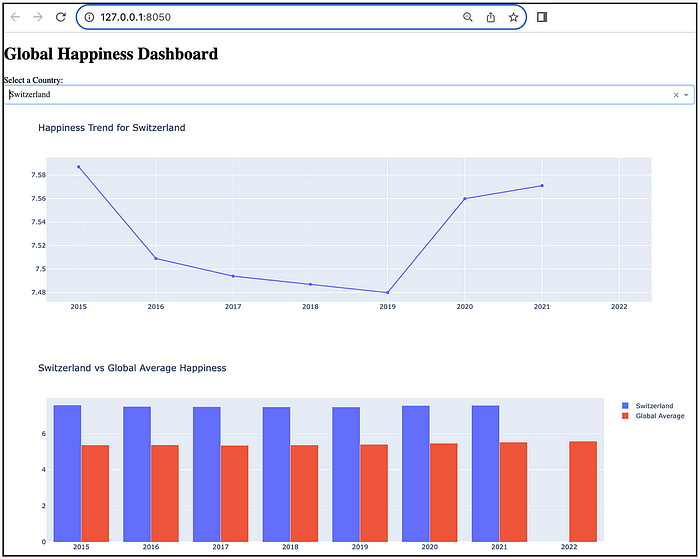Click the browser forward arrow
This screenshot has height=559, width=700.
[38, 17]
